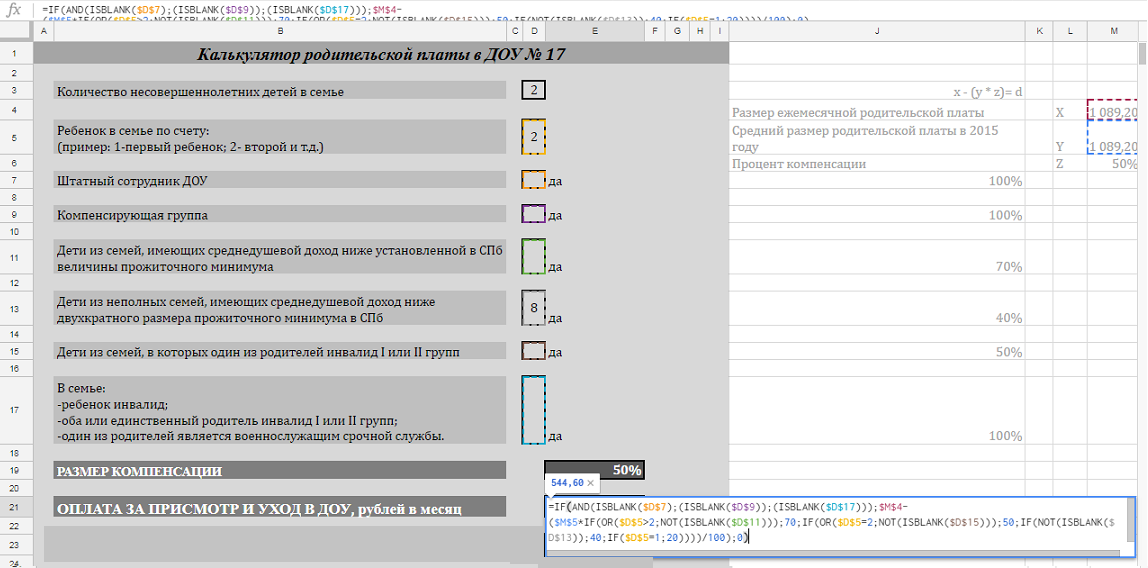Select column E header
Screen dimensions: 1148x568
(x=594, y=31)
